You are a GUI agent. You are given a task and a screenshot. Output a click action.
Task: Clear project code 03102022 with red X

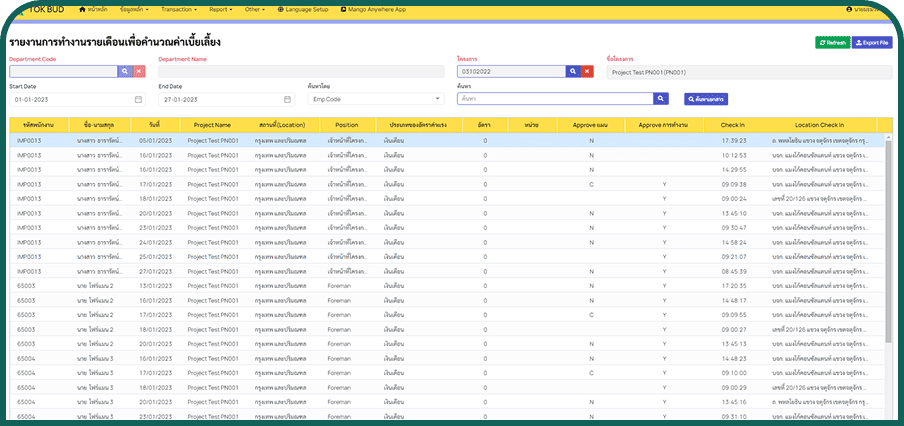pyautogui.click(x=588, y=72)
